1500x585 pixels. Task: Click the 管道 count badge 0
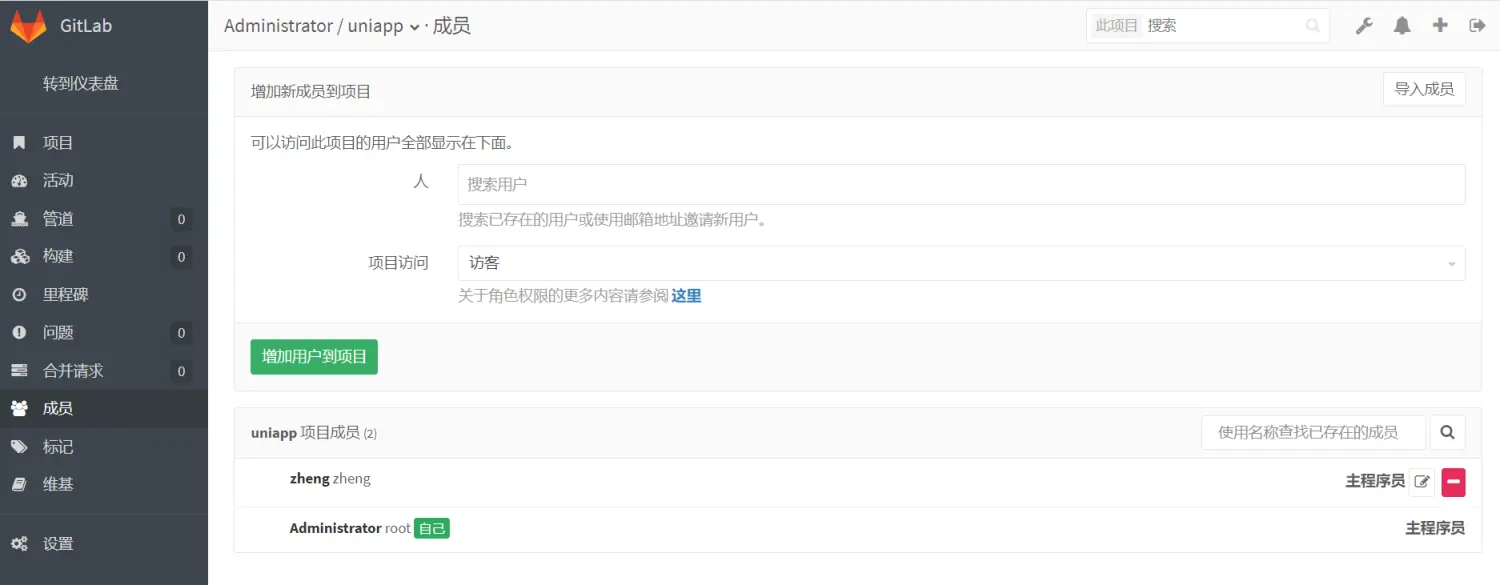tap(181, 219)
